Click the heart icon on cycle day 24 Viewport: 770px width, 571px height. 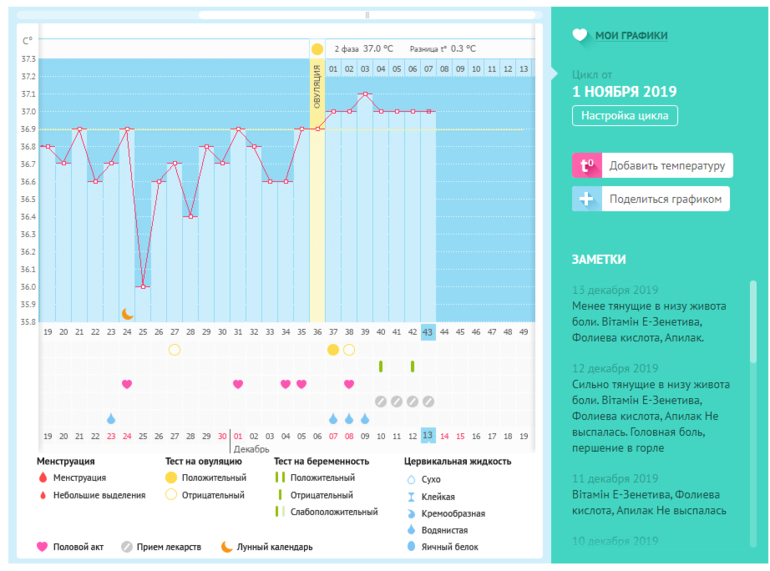pos(127,384)
